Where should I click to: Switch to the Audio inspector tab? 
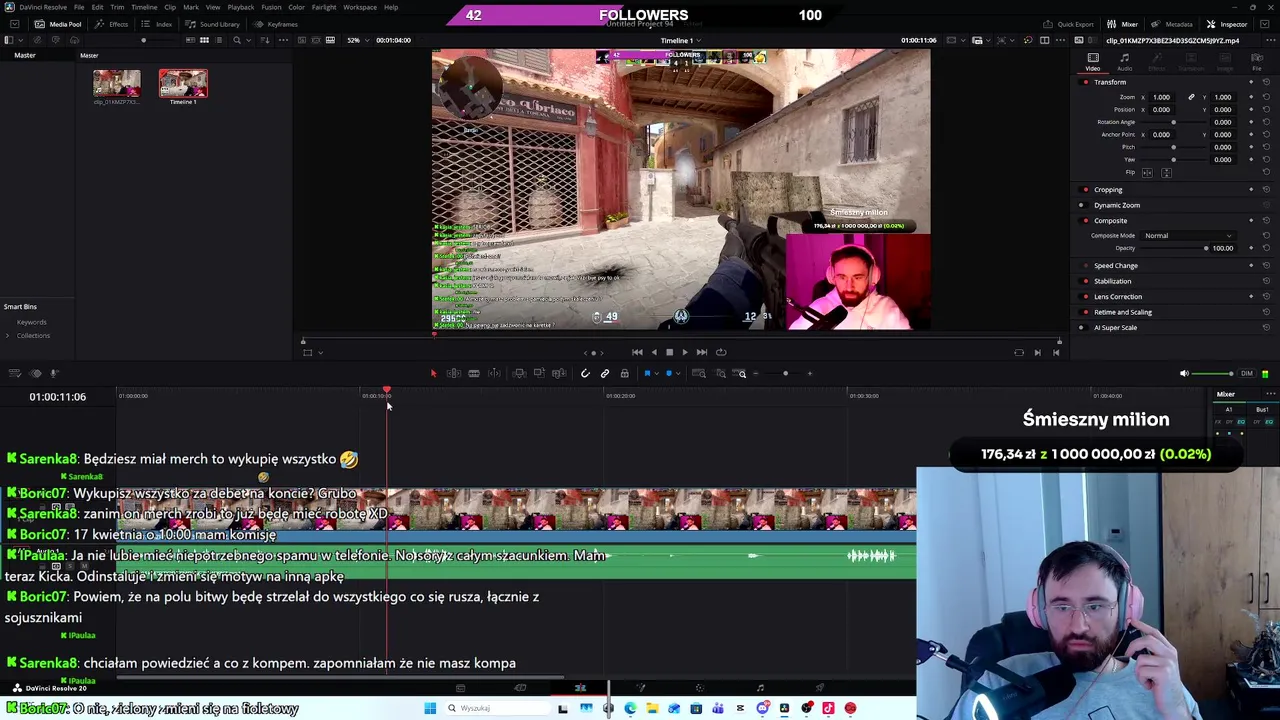tap(1125, 62)
